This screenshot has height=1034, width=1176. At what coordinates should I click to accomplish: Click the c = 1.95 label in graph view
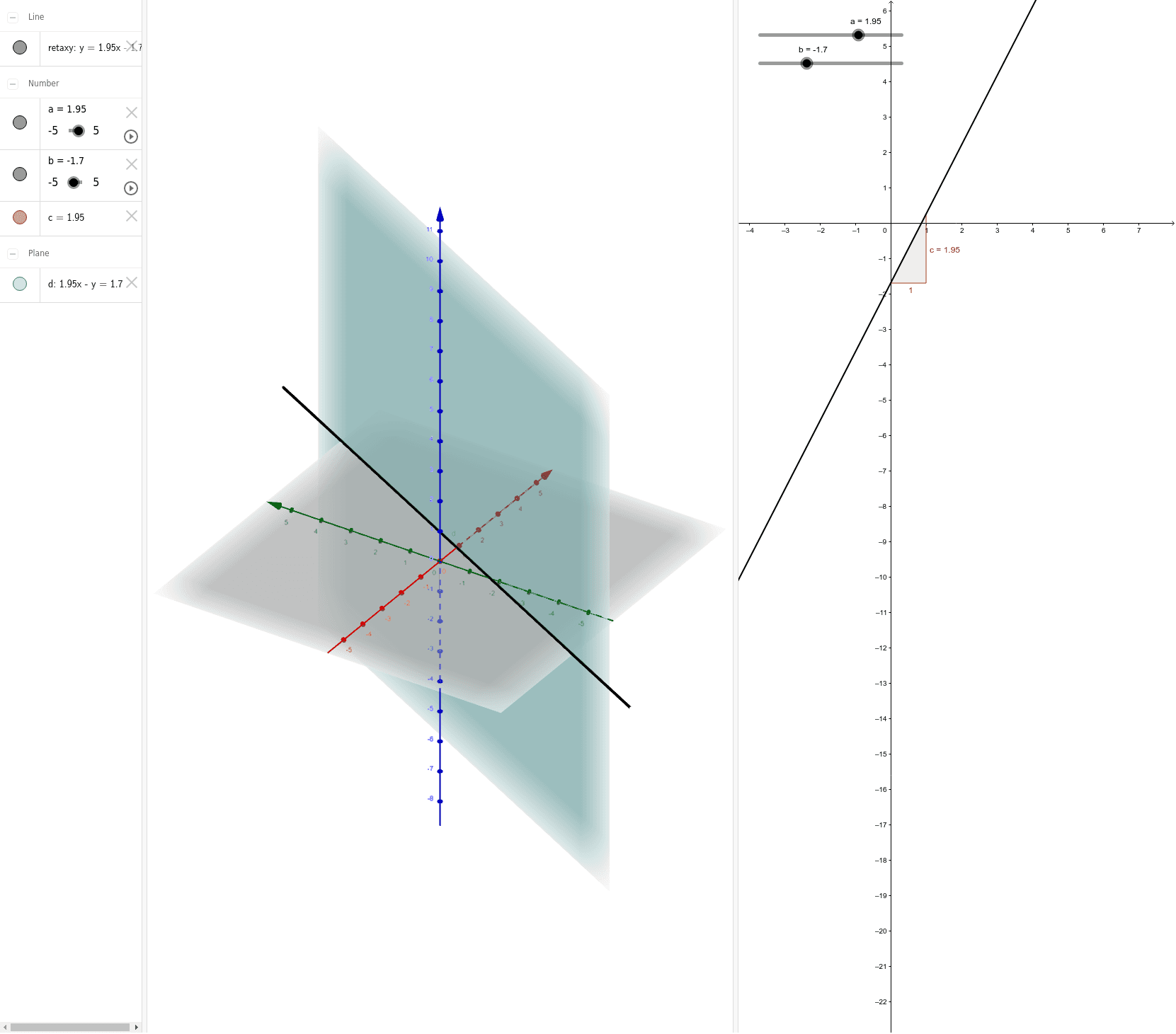pyautogui.click(x=944, y=249)
